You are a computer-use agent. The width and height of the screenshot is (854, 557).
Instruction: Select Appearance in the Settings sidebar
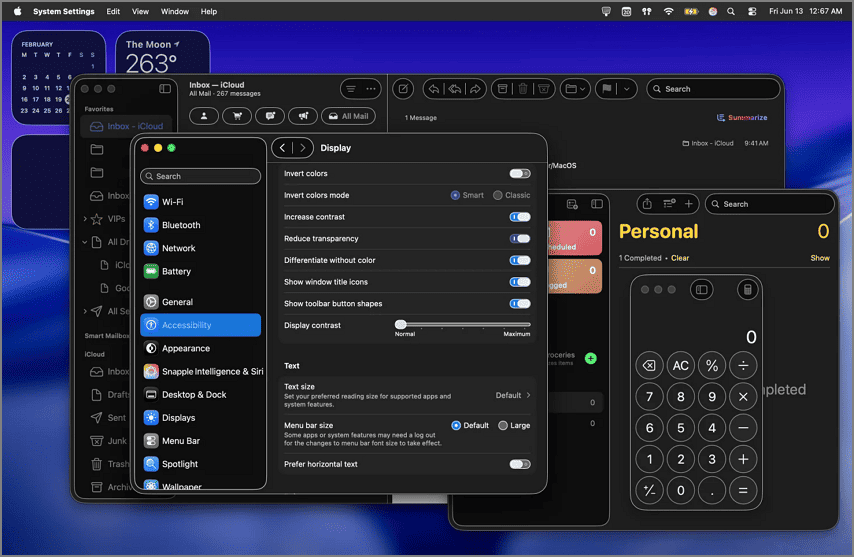[200, 348]
